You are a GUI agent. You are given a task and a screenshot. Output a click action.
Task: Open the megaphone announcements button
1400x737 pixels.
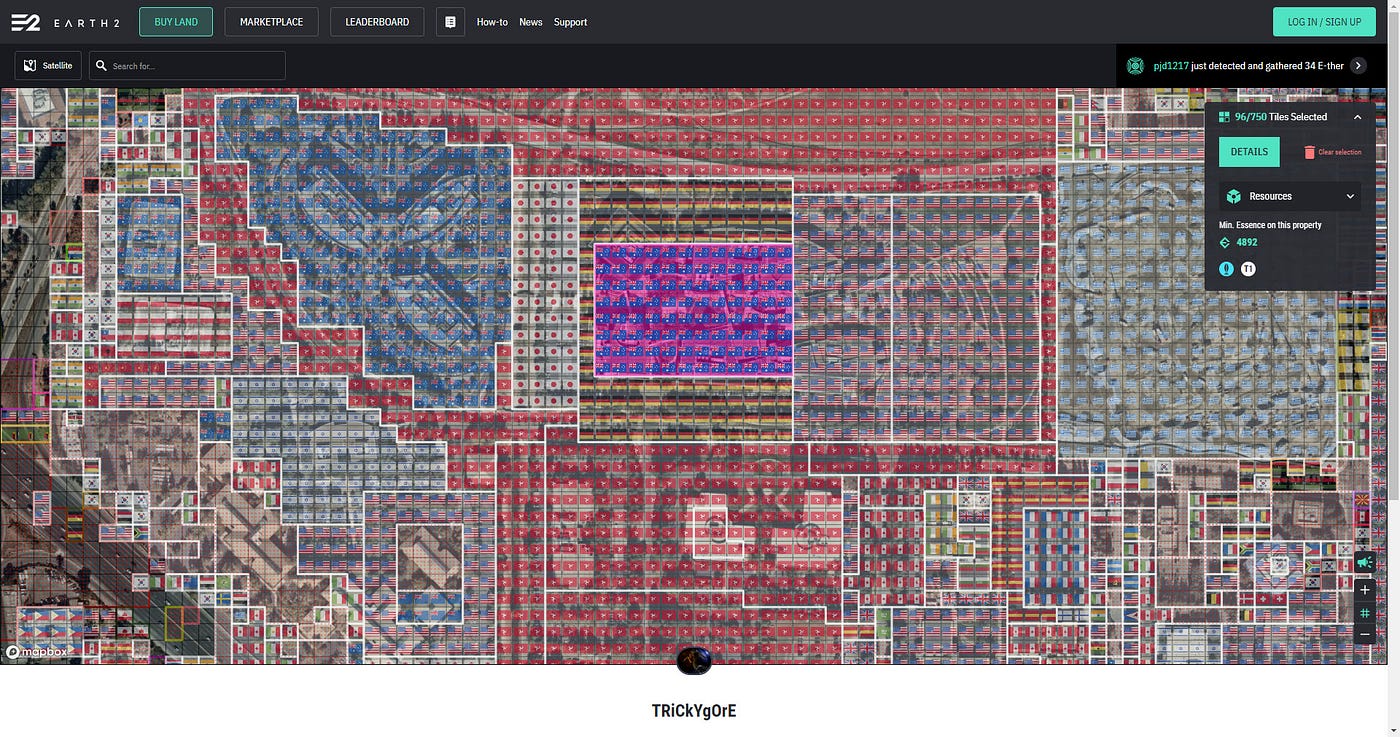pyautogui.click(x=1365, y=563)
